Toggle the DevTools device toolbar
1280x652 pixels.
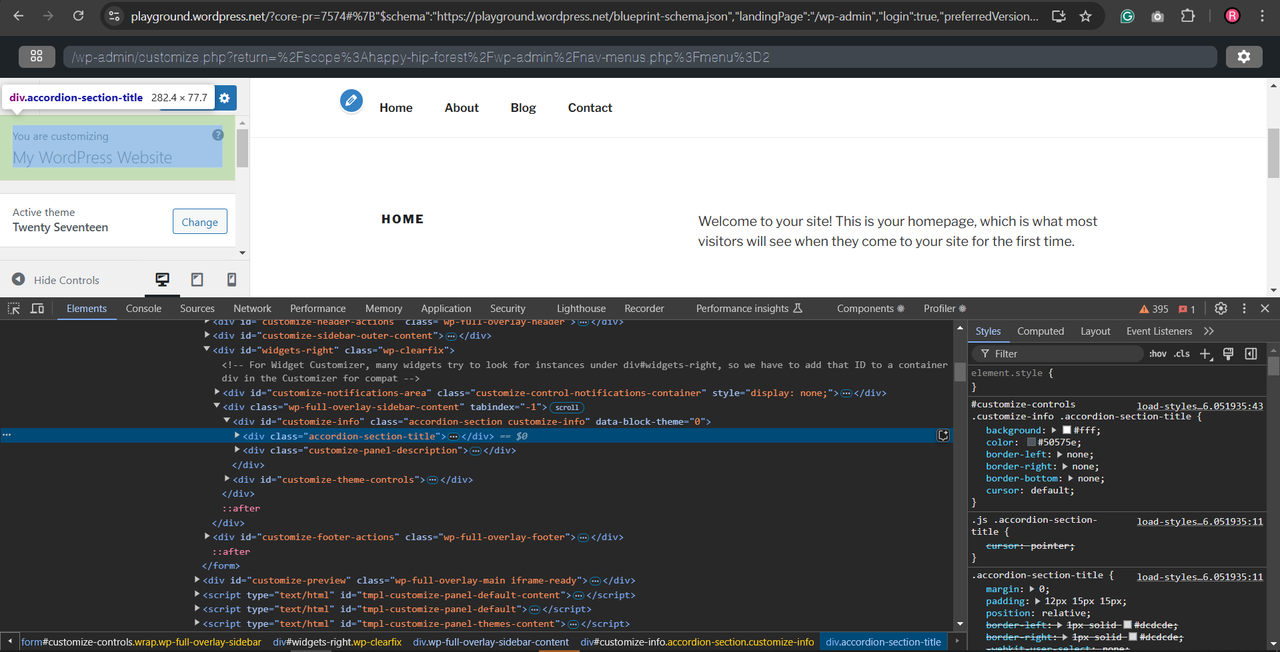click(38, 309)
